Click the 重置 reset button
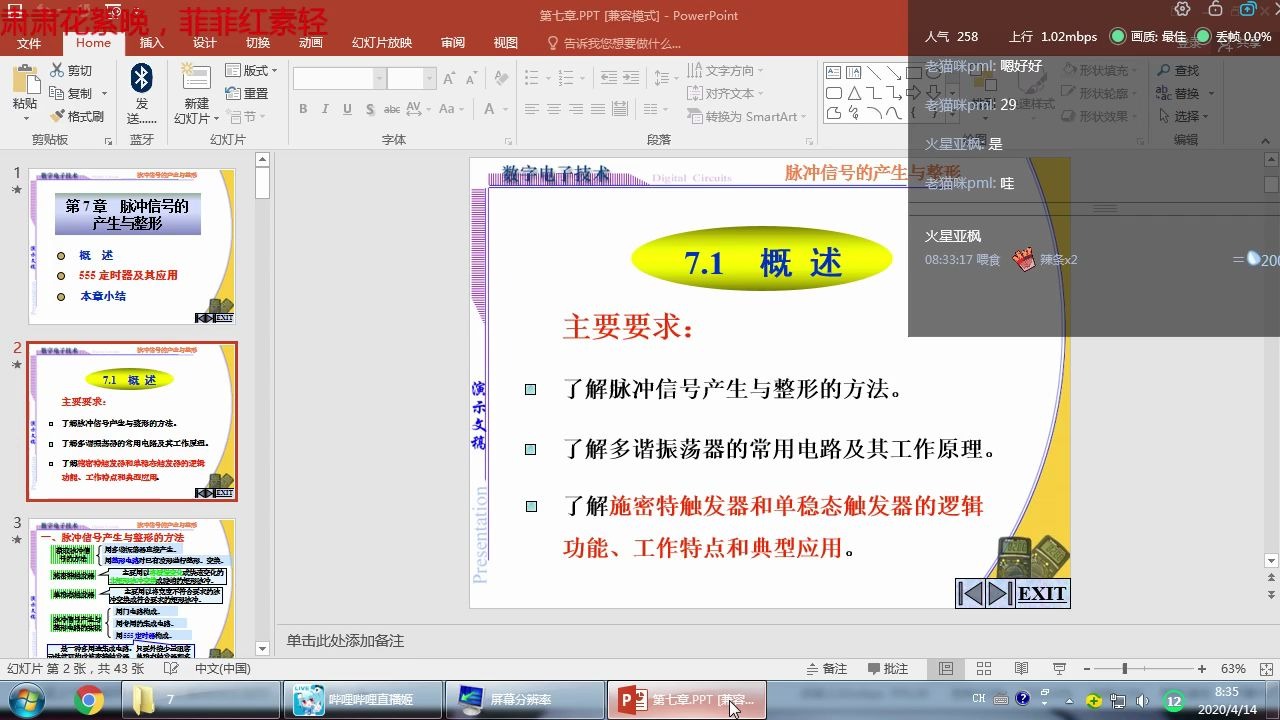Viewport: 1280px width, 720px height. (x=246, y=93)
